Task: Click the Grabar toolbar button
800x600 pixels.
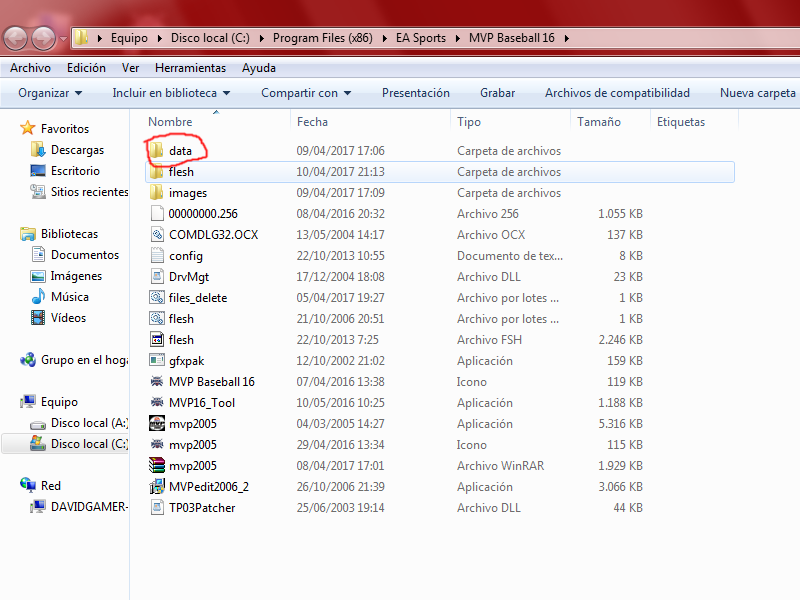Action: 497,93
